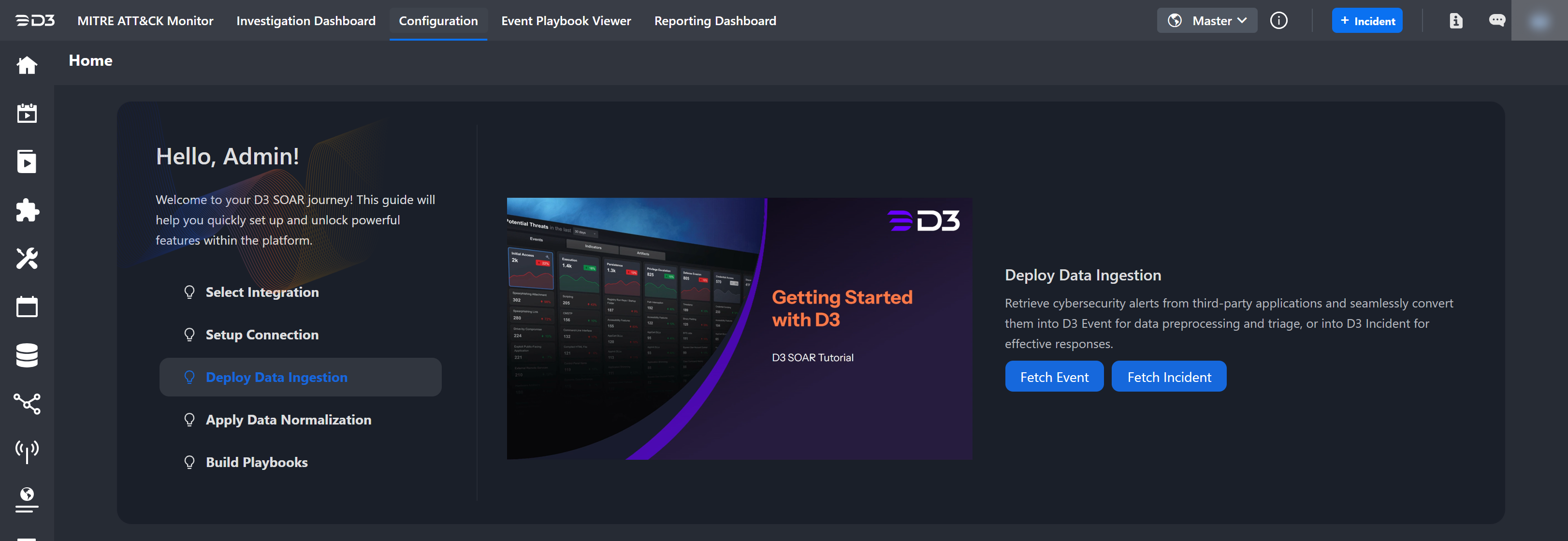Select the Apply Data Normalization step

[288, 420]
